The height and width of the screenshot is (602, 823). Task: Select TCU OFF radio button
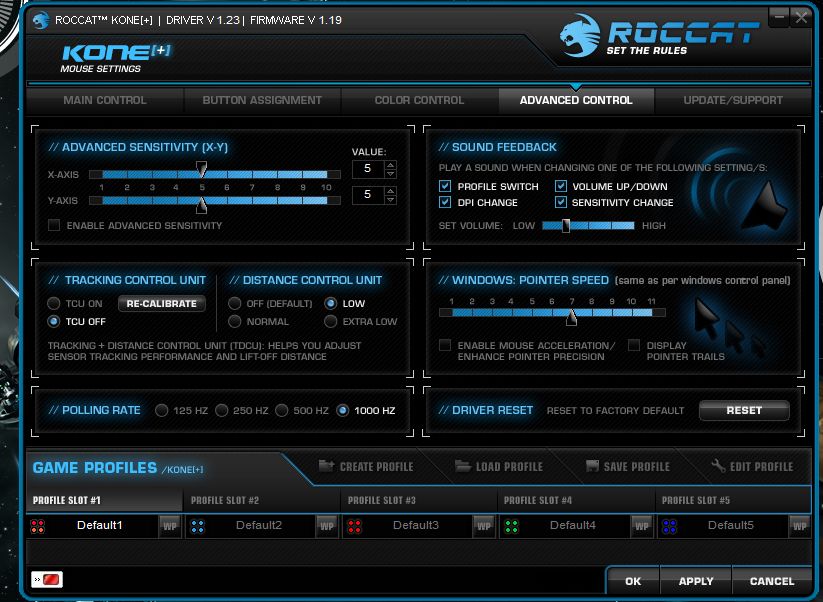pyautogui.click(x=54, y=321)
